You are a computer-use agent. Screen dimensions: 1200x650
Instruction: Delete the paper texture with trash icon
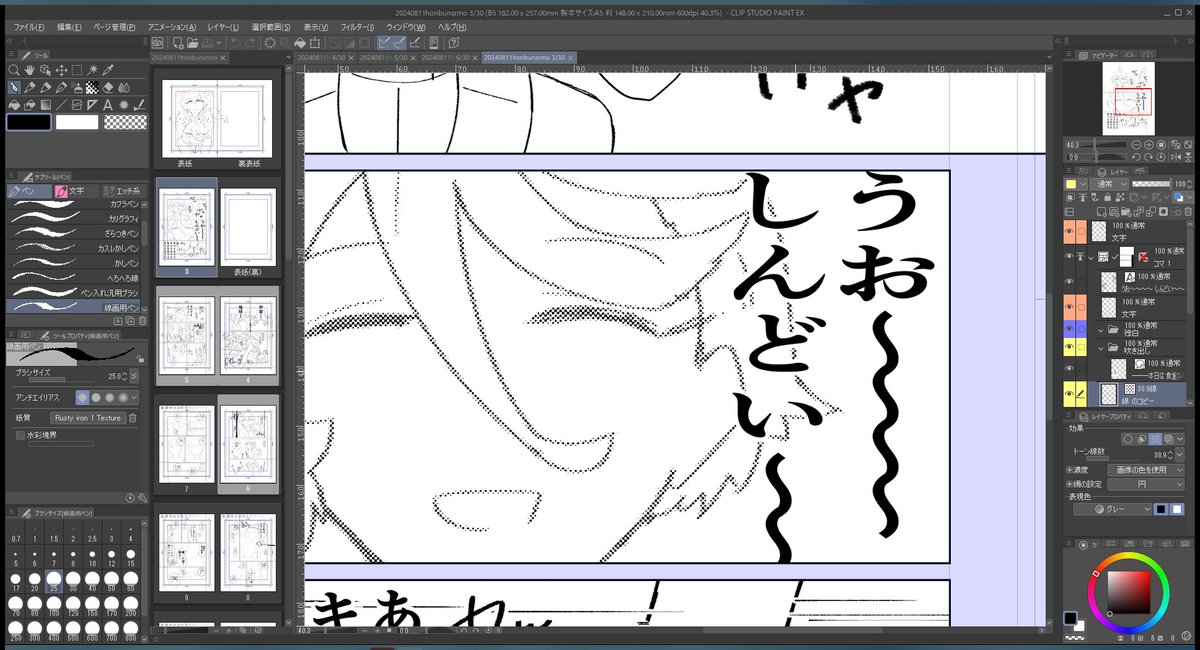[x=132, y=418]
